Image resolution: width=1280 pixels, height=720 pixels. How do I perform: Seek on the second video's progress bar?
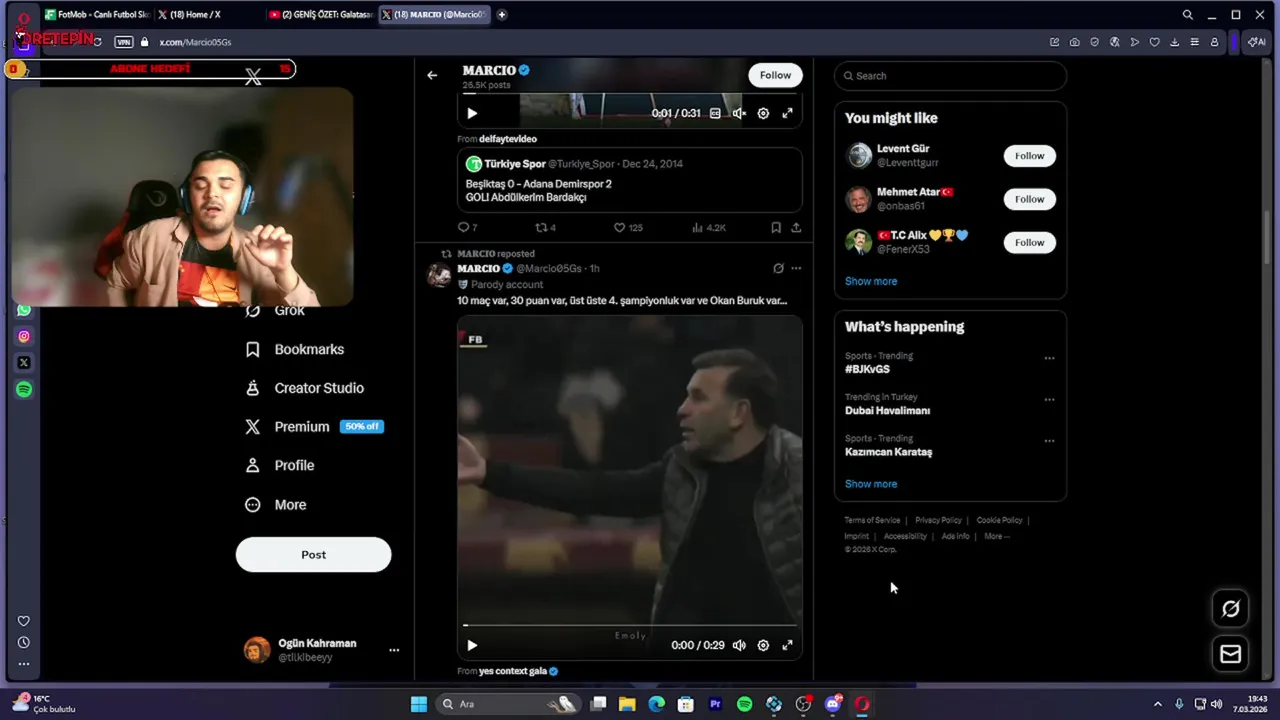(x=630, y=625)
